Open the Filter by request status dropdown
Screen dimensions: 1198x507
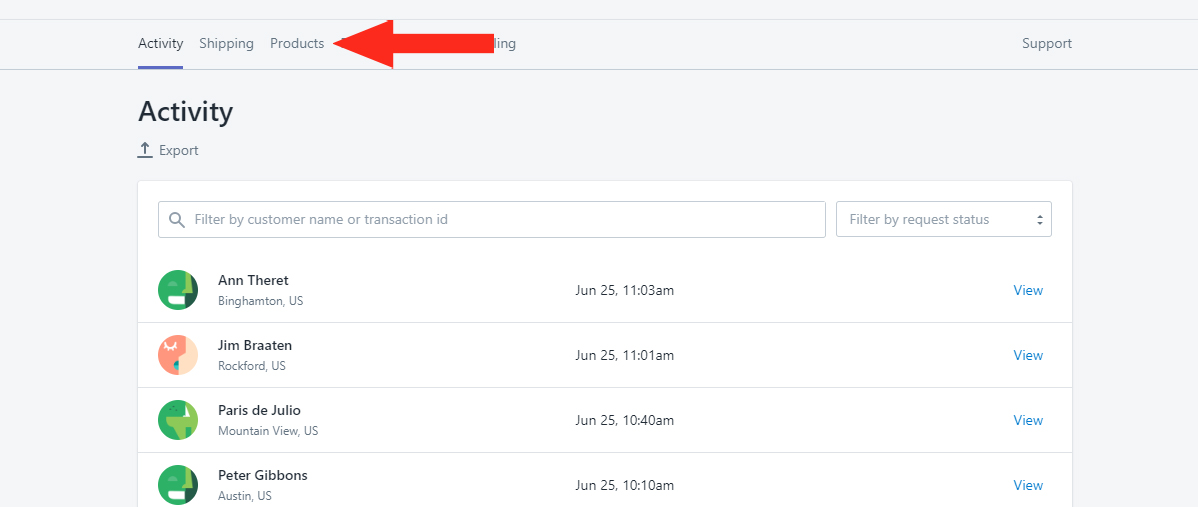pyautogui.click(x=944, y=219)
